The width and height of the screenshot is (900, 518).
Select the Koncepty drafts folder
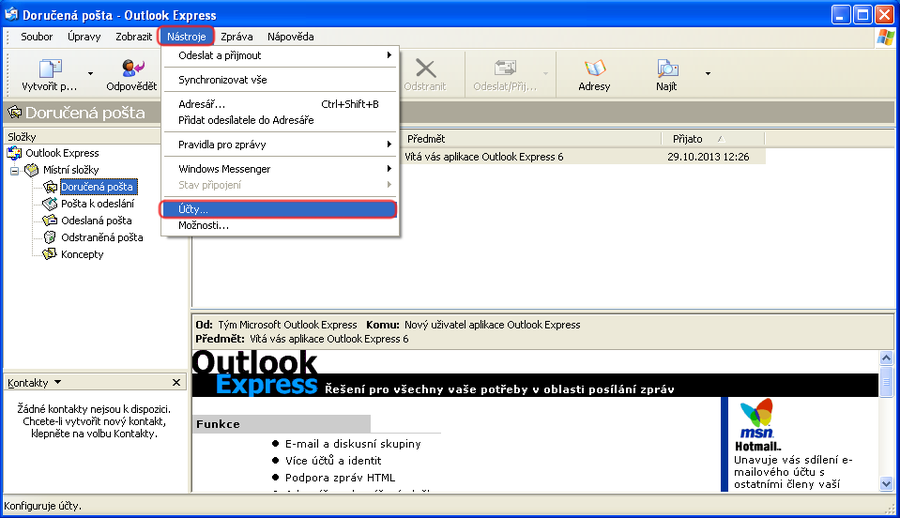point(82,254)
